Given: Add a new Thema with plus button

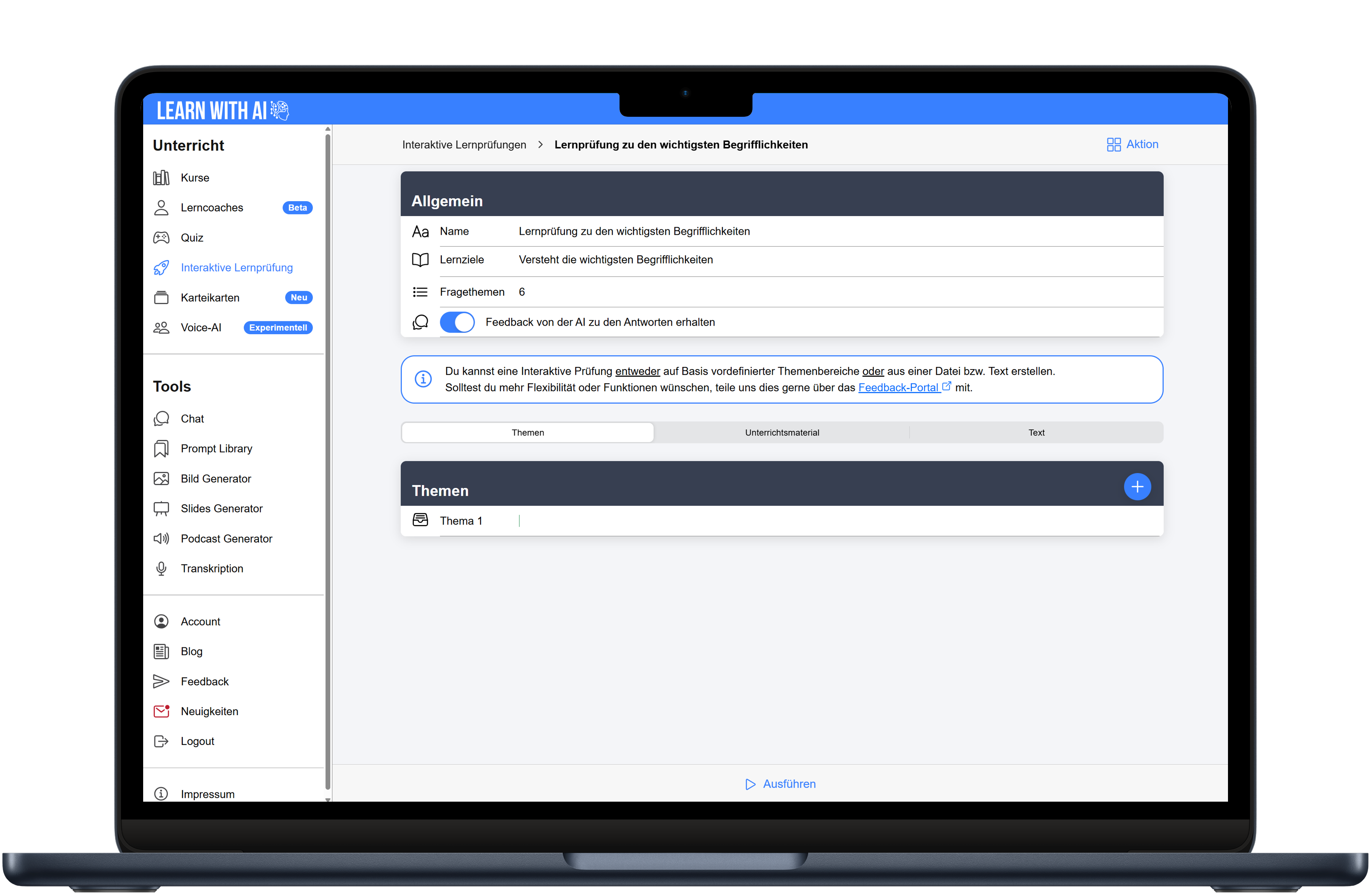Looking at the screenshot, I should click(1137, 487).
